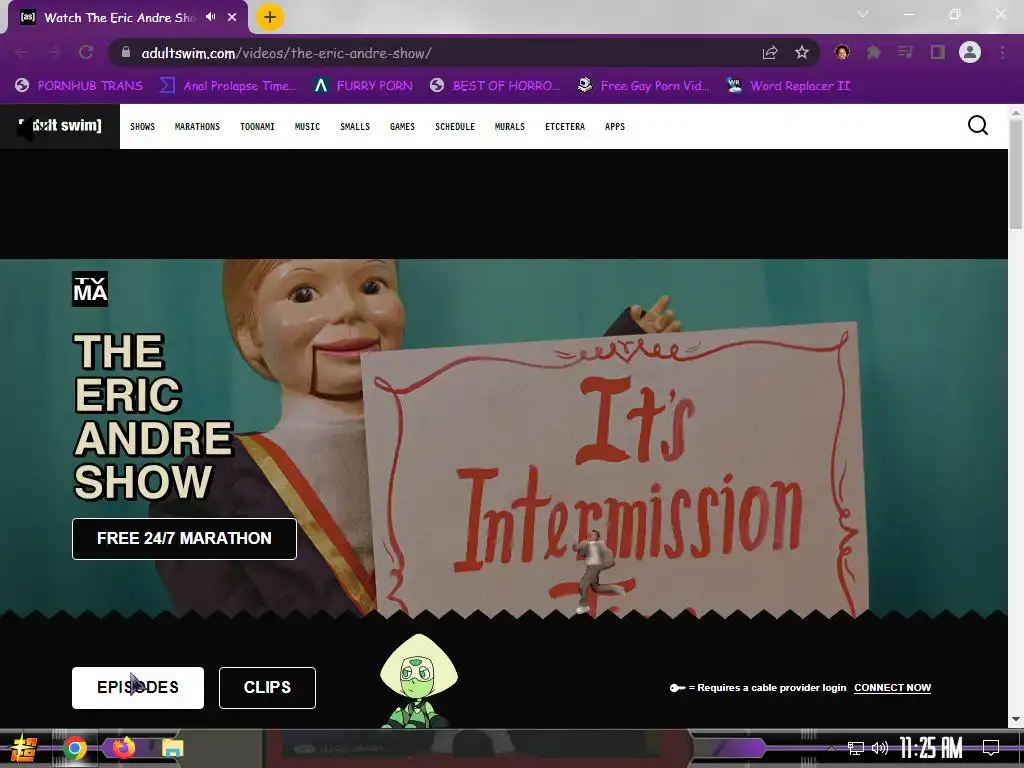This screenshot has width=1024, height=768.
Task: Click scrollbar up arrow
Action: point(1016,112)
